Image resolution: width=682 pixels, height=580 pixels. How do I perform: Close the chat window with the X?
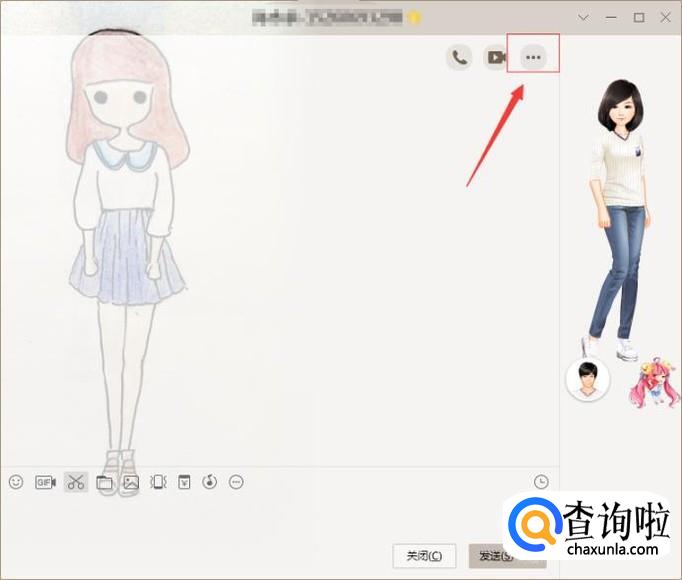click(665, 18)
